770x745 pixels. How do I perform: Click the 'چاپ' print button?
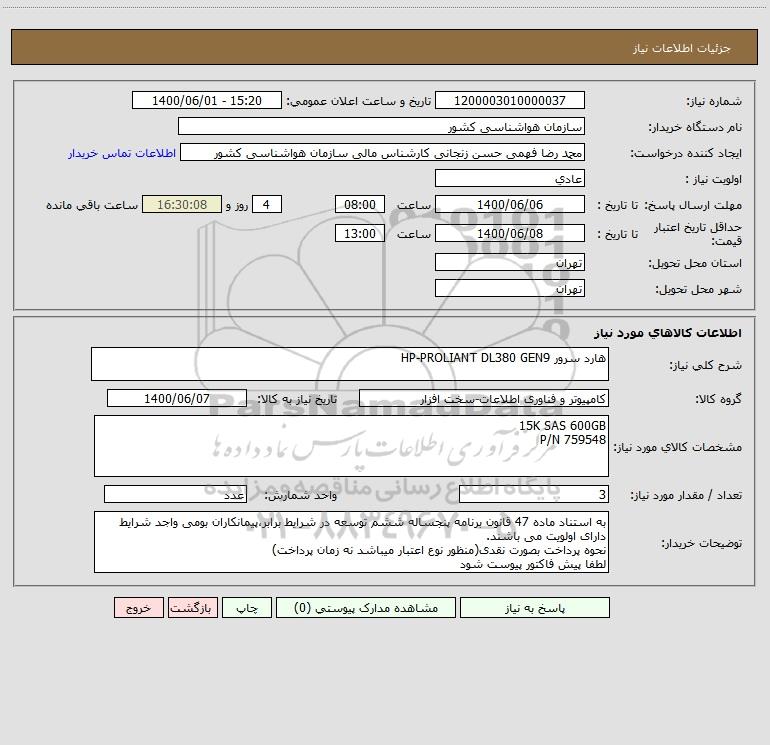247,608
